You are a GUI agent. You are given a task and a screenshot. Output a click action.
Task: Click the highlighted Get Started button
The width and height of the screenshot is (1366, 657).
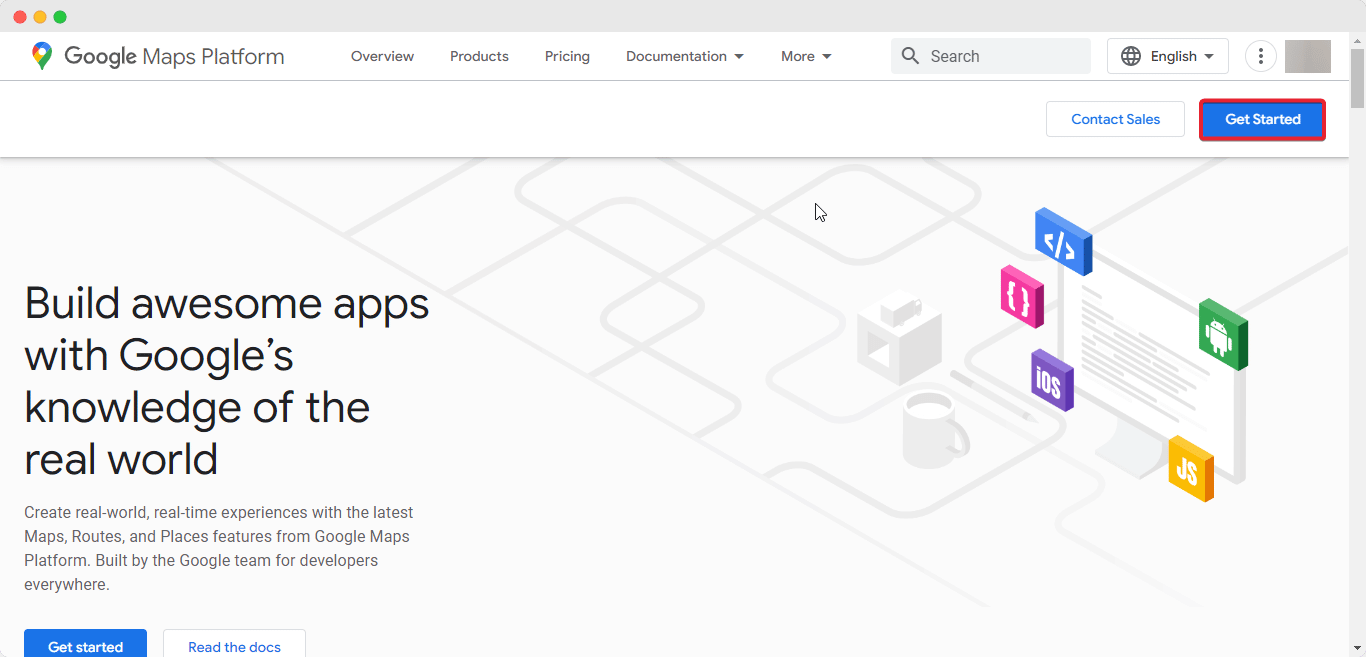pyautogui.click(x=1262, y=119)
